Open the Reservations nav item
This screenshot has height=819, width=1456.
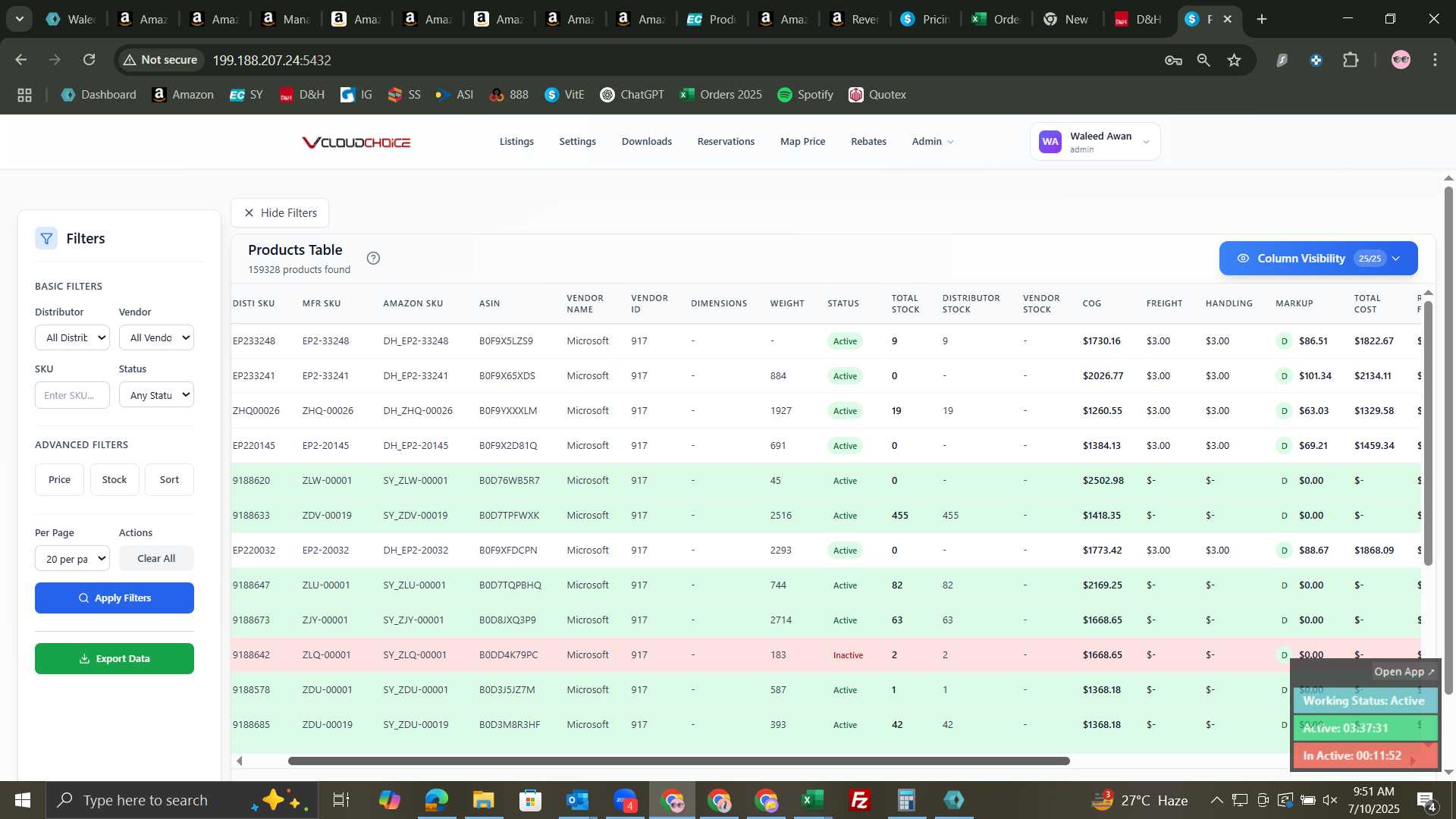[726, 142]
